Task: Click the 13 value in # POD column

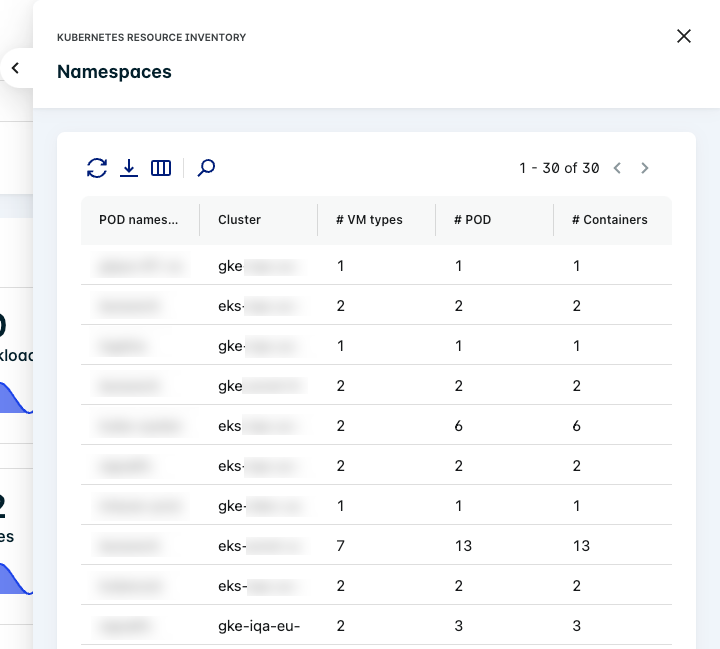Action: click(463, 546)
